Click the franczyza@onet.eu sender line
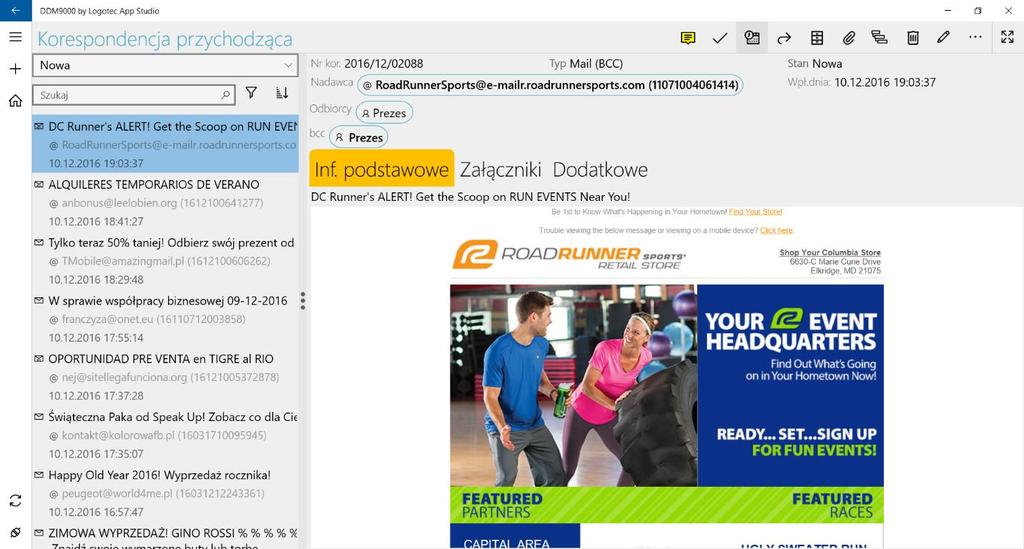This screenshot has height=549, width=1024. coord(148,319)
